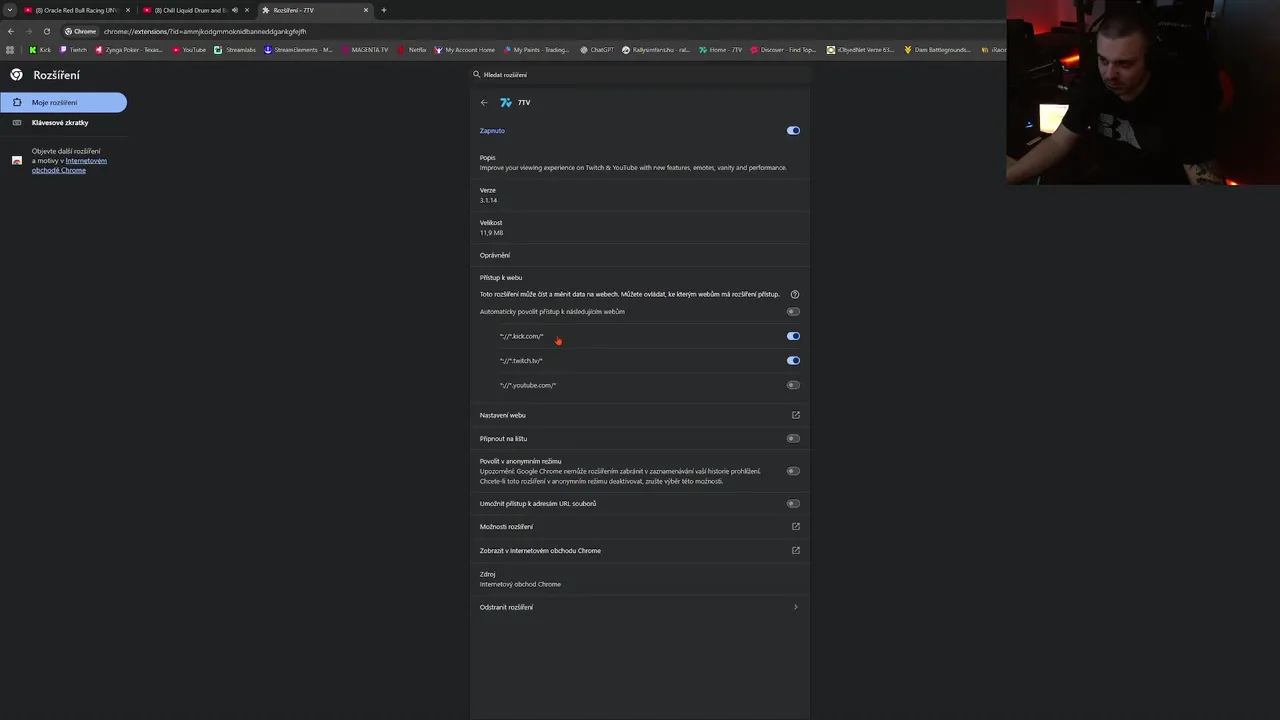
Task: Click the size value 11,9 MB
Action: (491, 233)
